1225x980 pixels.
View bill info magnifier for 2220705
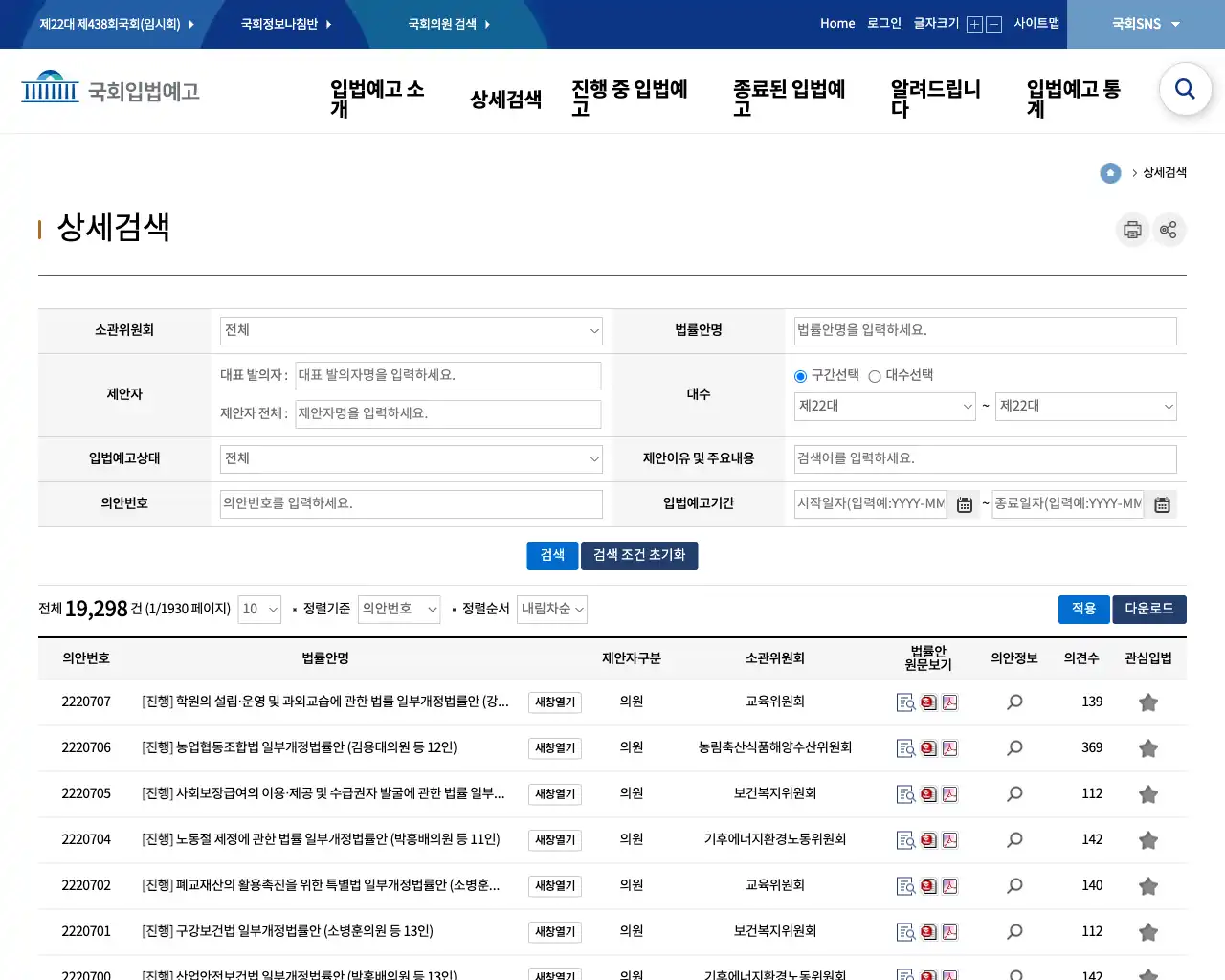[x=1014, y=794]
